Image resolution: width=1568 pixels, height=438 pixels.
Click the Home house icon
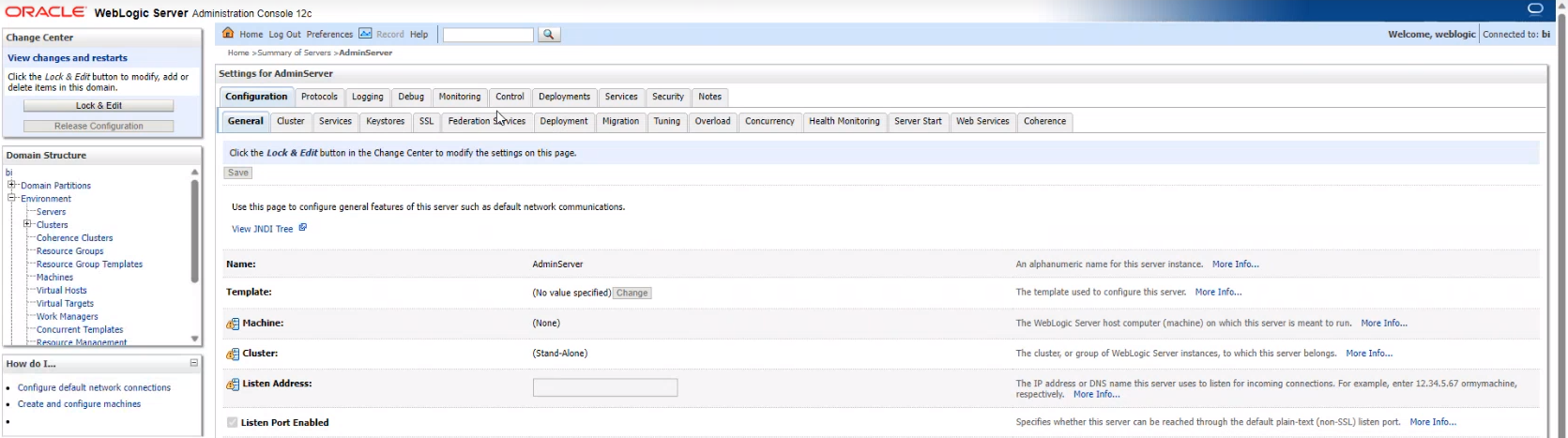pyautogui.click(x=228, y=34)
